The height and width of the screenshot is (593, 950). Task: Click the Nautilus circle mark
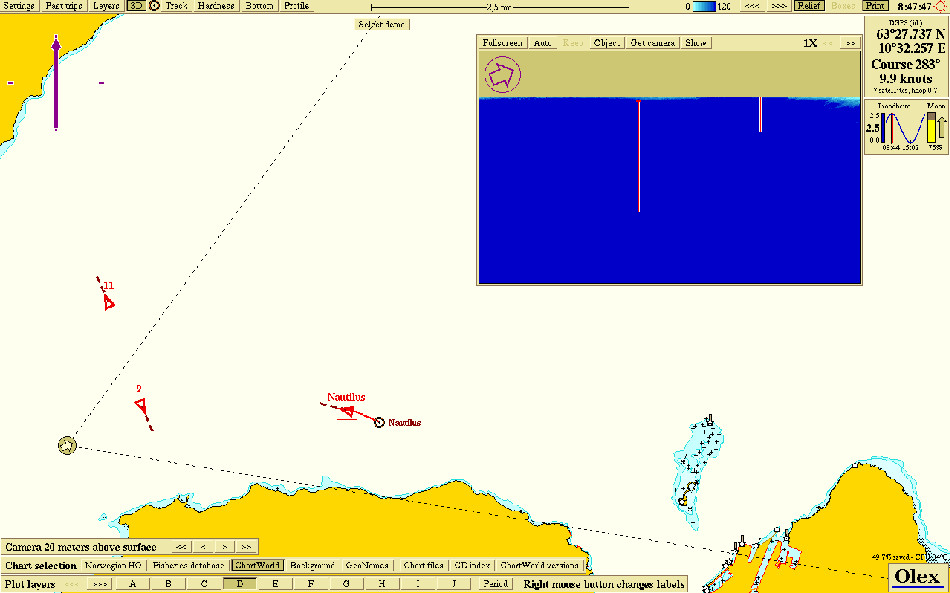click(379, 422)
